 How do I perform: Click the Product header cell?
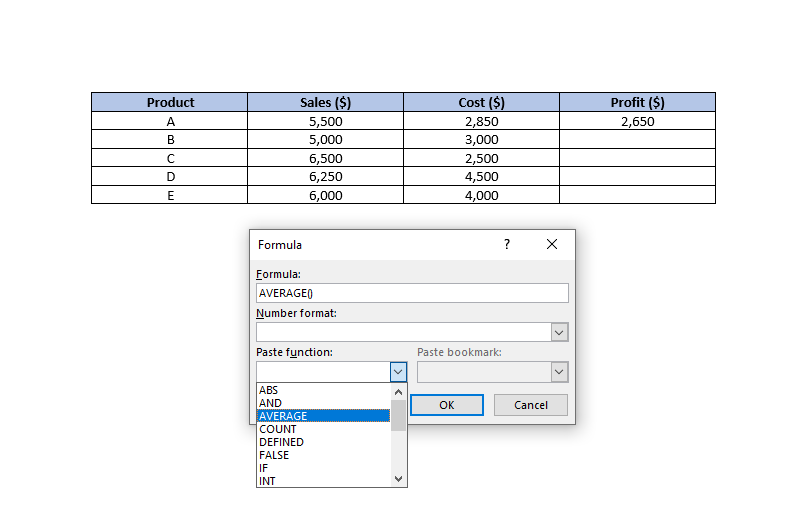170,102
